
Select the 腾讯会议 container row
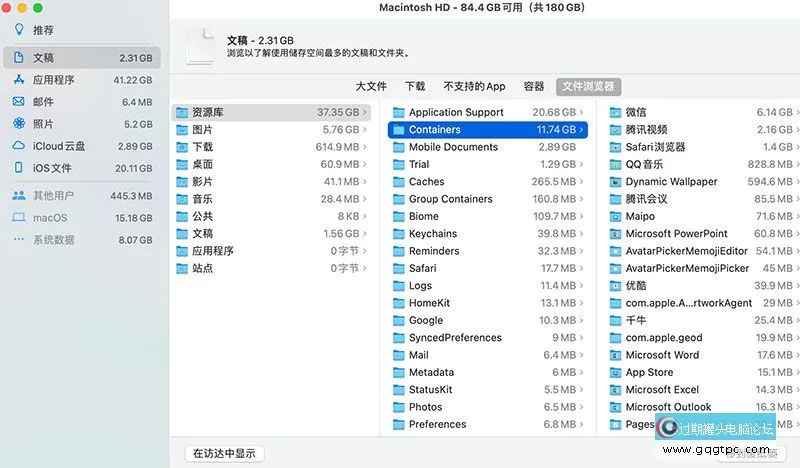click(703, 199)
